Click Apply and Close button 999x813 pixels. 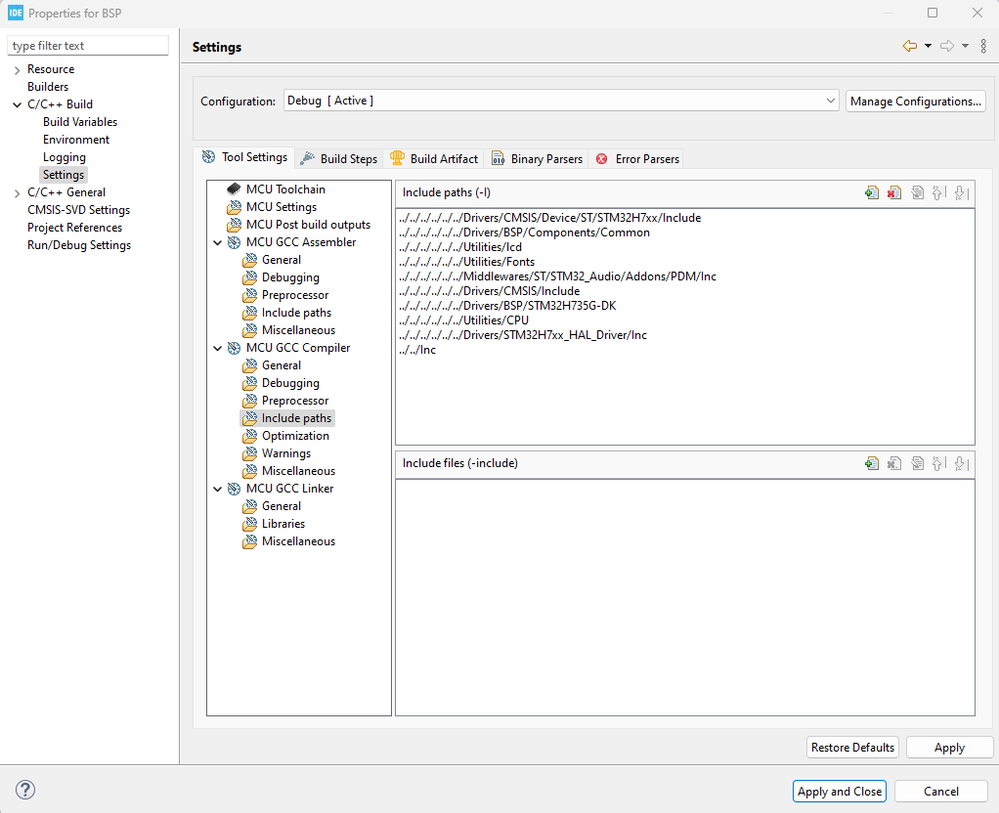click(840, 791)
